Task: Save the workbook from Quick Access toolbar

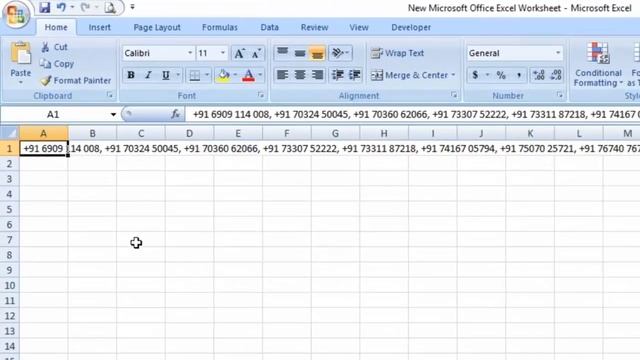Action: coord(44,7)
